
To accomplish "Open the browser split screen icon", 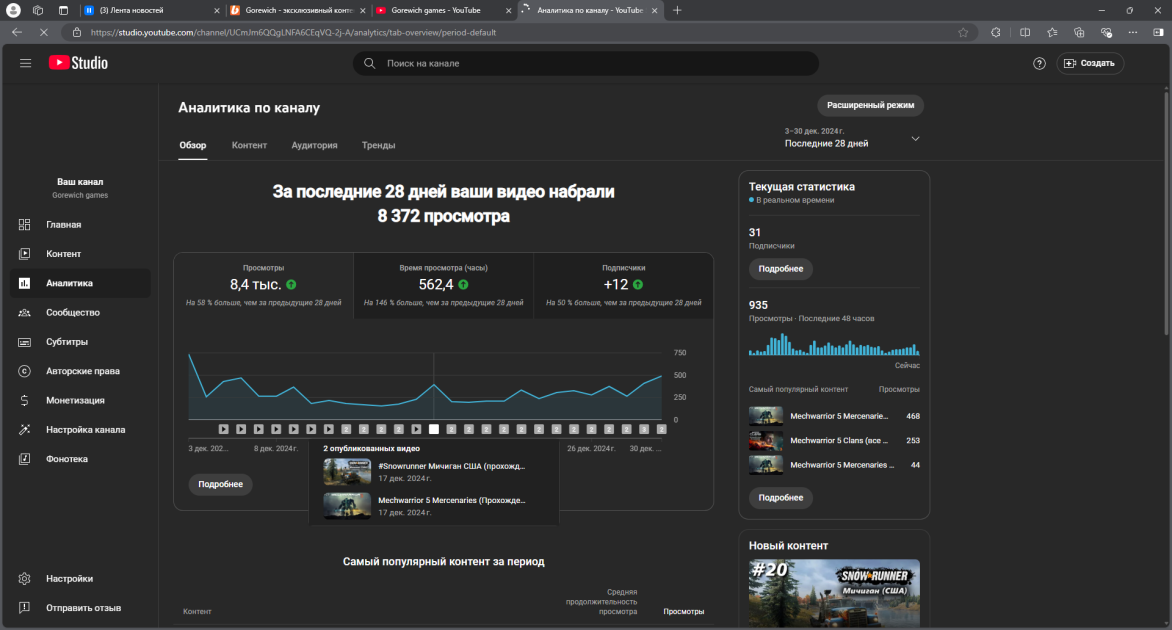I will point(1025,32).
